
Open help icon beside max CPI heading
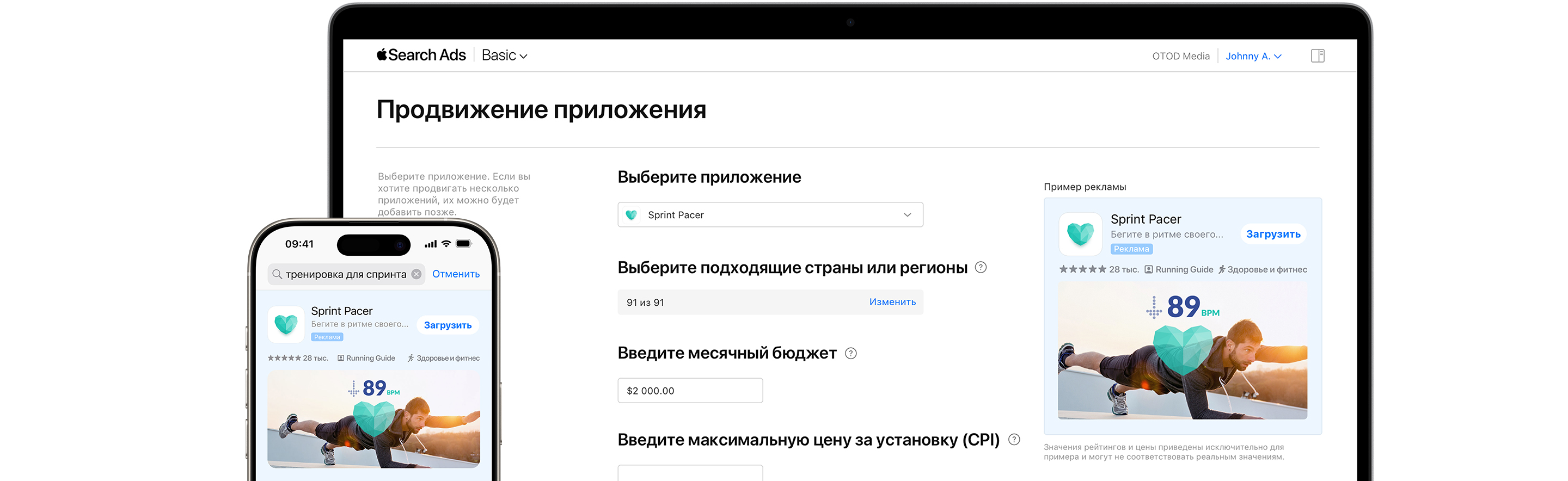pos(1013,439)
